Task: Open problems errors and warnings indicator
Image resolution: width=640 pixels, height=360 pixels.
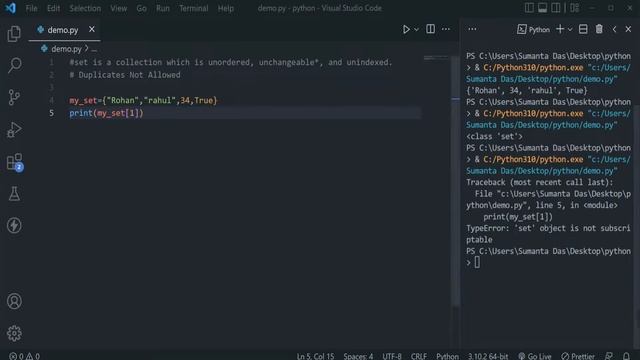Action: [24, 356]
